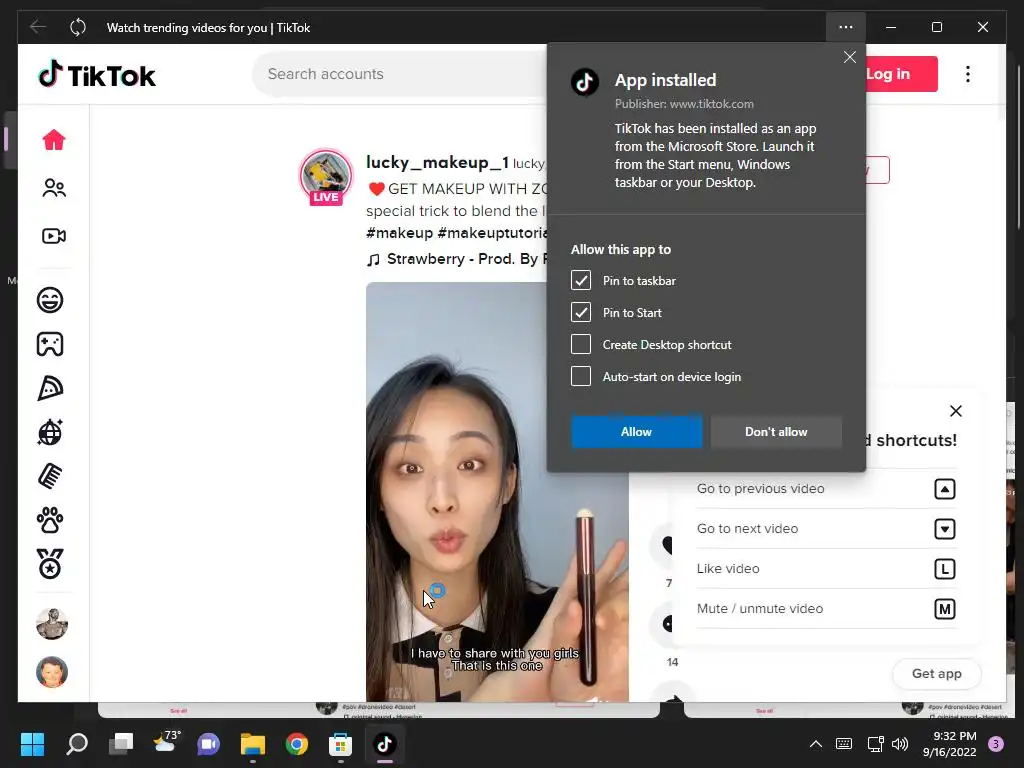Click the M key icon for Mute video

click(x=944, y=609)
